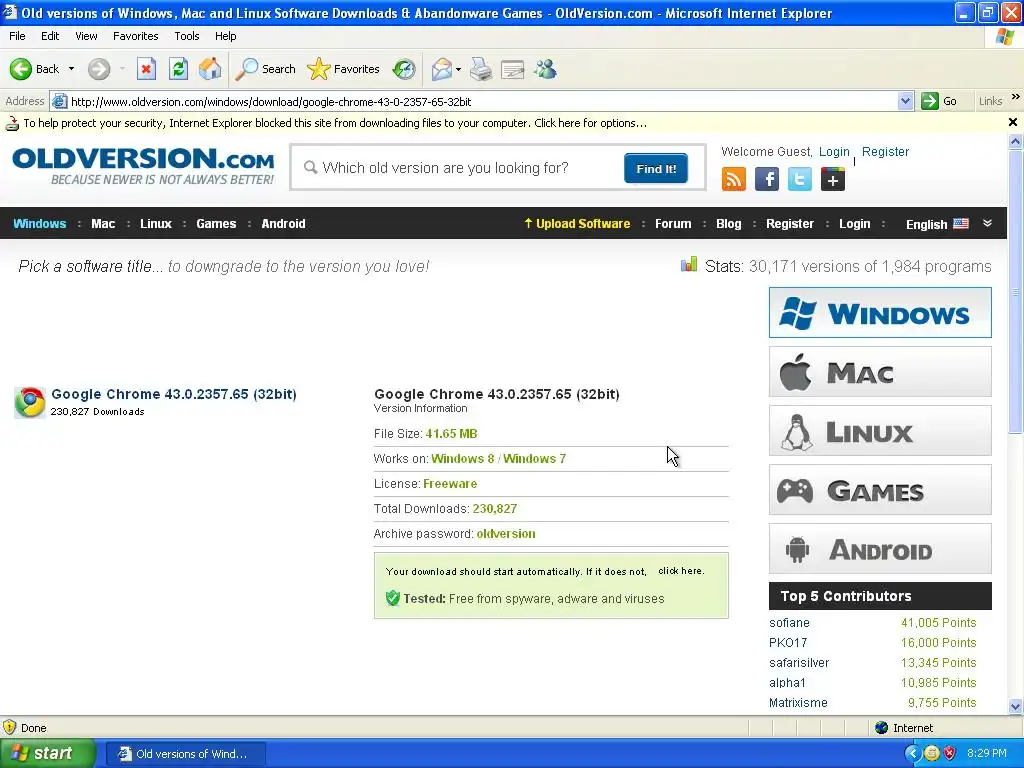Open Google Chrome 43.0.2357.65 (32bit) title link
Screen dimensions: 1024x768
pyautogui.click(x=174, y=394)
